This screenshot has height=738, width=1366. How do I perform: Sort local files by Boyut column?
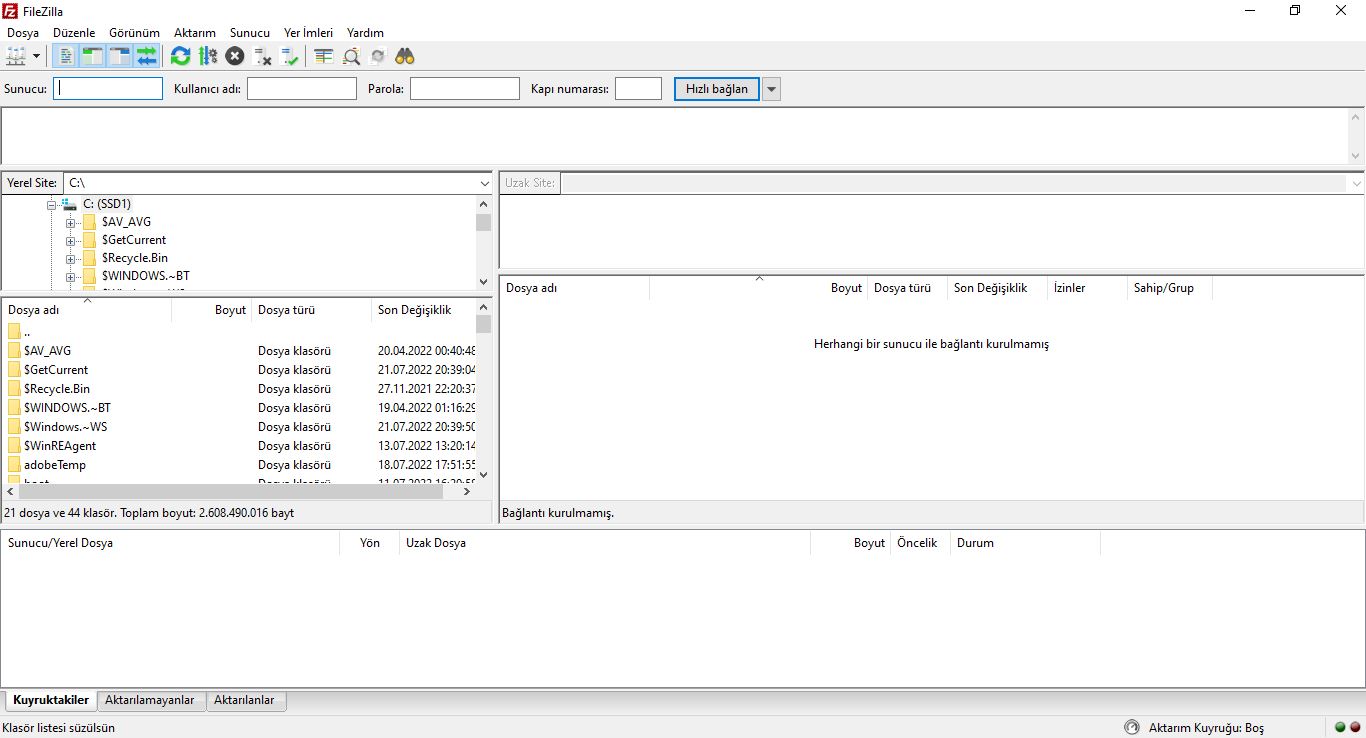211,310
